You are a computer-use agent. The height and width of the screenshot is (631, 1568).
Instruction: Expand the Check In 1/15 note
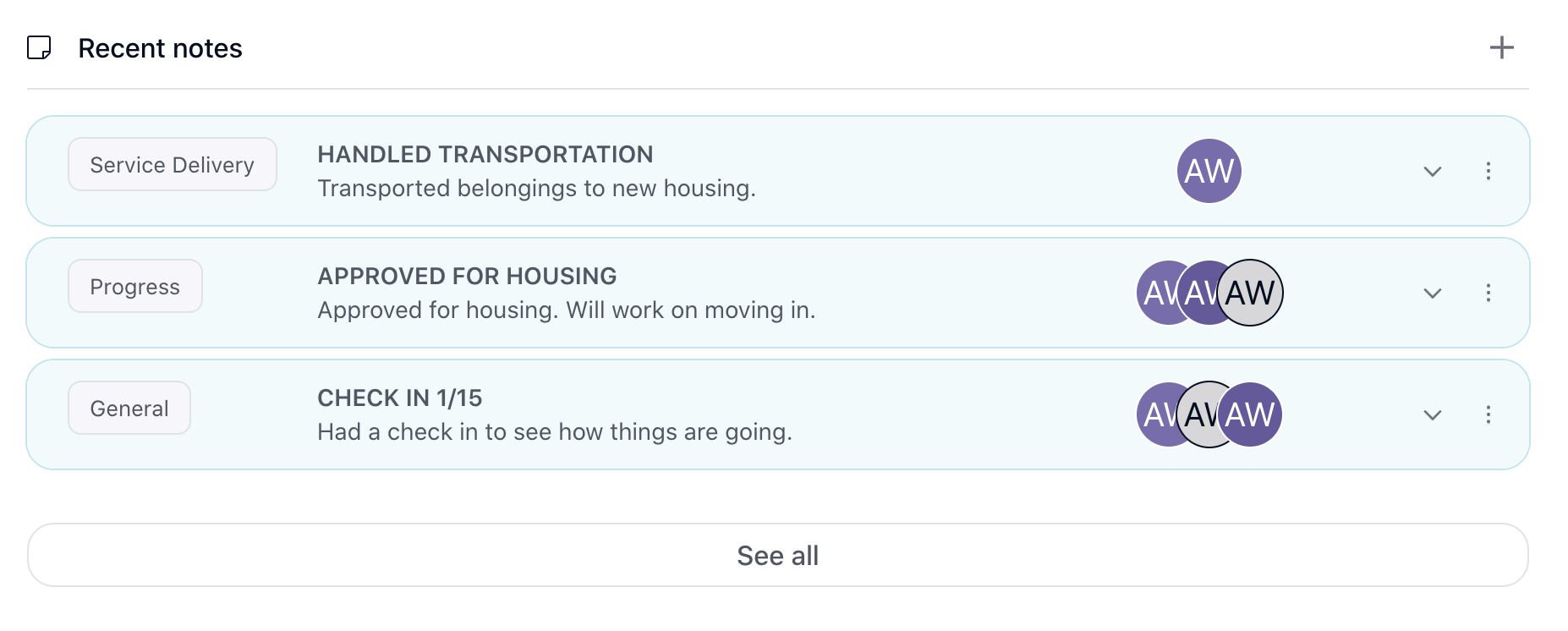click(1432, 414)
